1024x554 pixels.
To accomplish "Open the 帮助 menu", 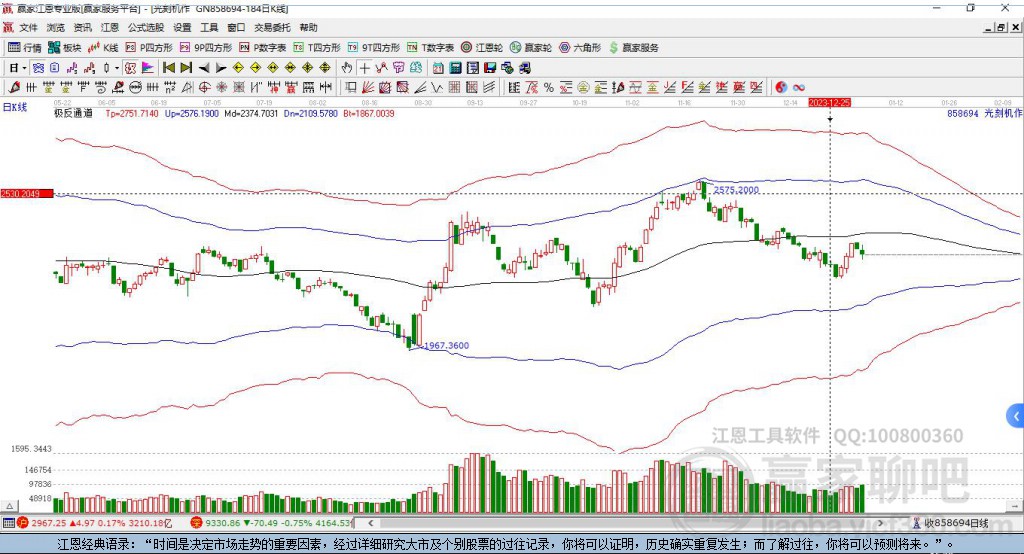I will coord(308,27).
